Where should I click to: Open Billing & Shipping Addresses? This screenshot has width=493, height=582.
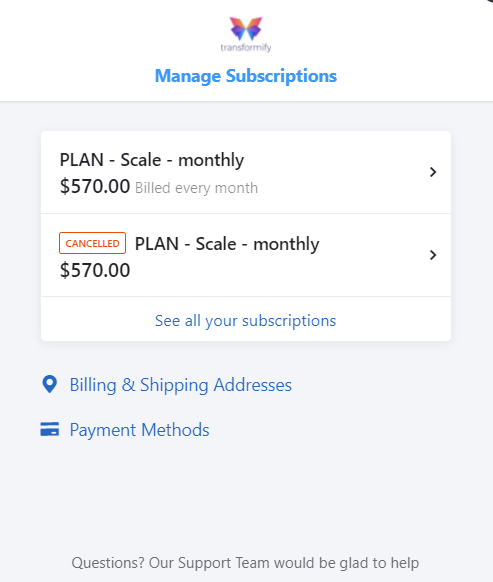(x=180, y=385)
